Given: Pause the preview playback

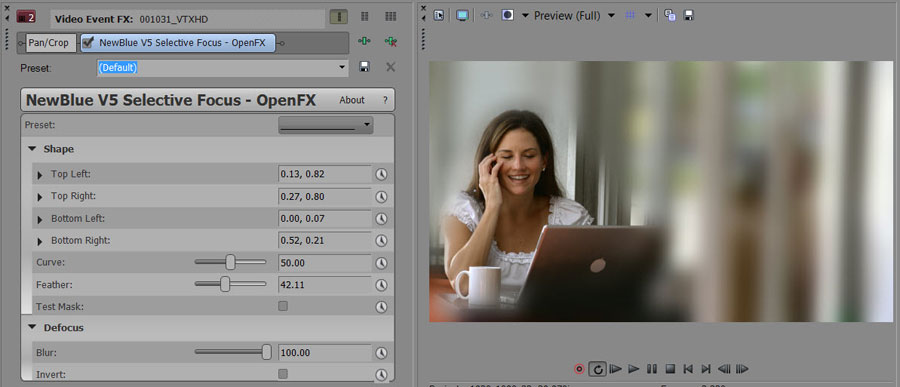Looking at the screenshot, I should coord(652,369).
